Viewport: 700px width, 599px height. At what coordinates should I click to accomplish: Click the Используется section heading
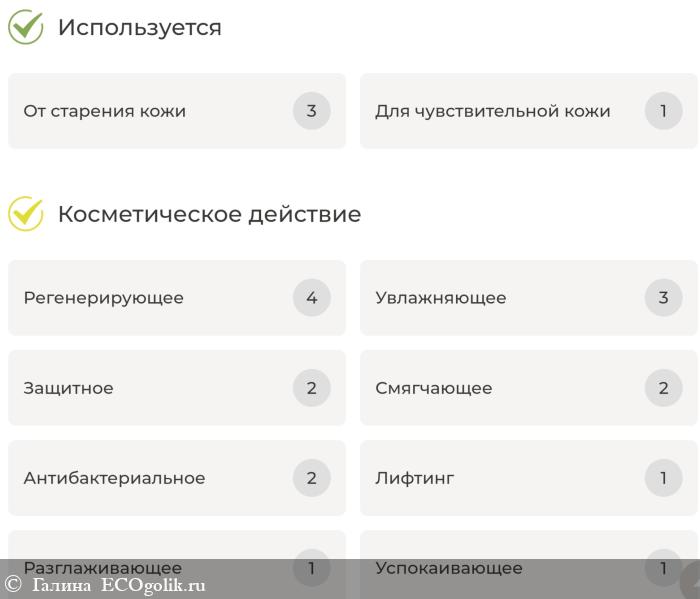point(139,27)
